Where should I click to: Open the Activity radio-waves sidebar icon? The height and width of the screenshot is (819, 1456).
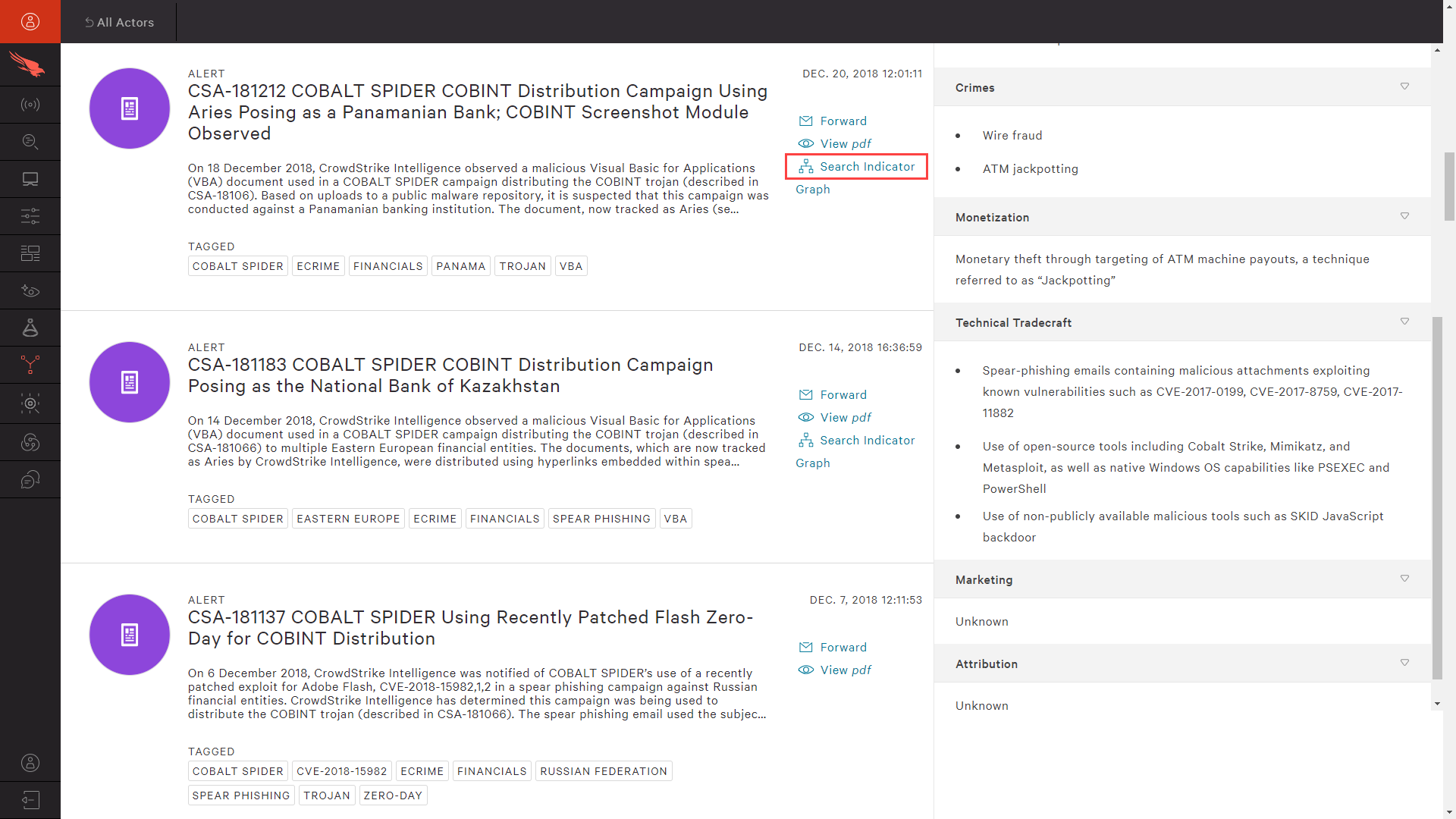click(x=30, y=105)
